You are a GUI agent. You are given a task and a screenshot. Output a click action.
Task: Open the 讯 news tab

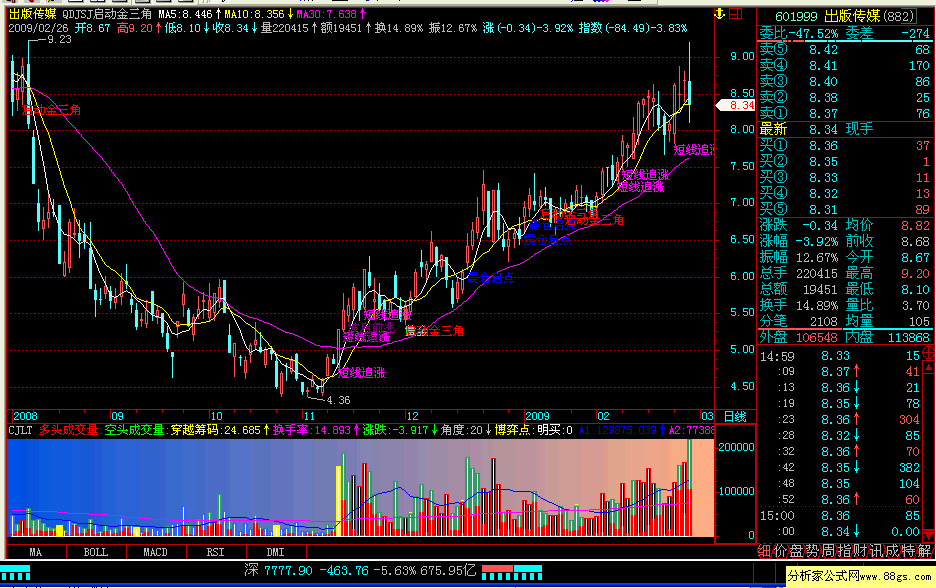(x=877, y=551)
